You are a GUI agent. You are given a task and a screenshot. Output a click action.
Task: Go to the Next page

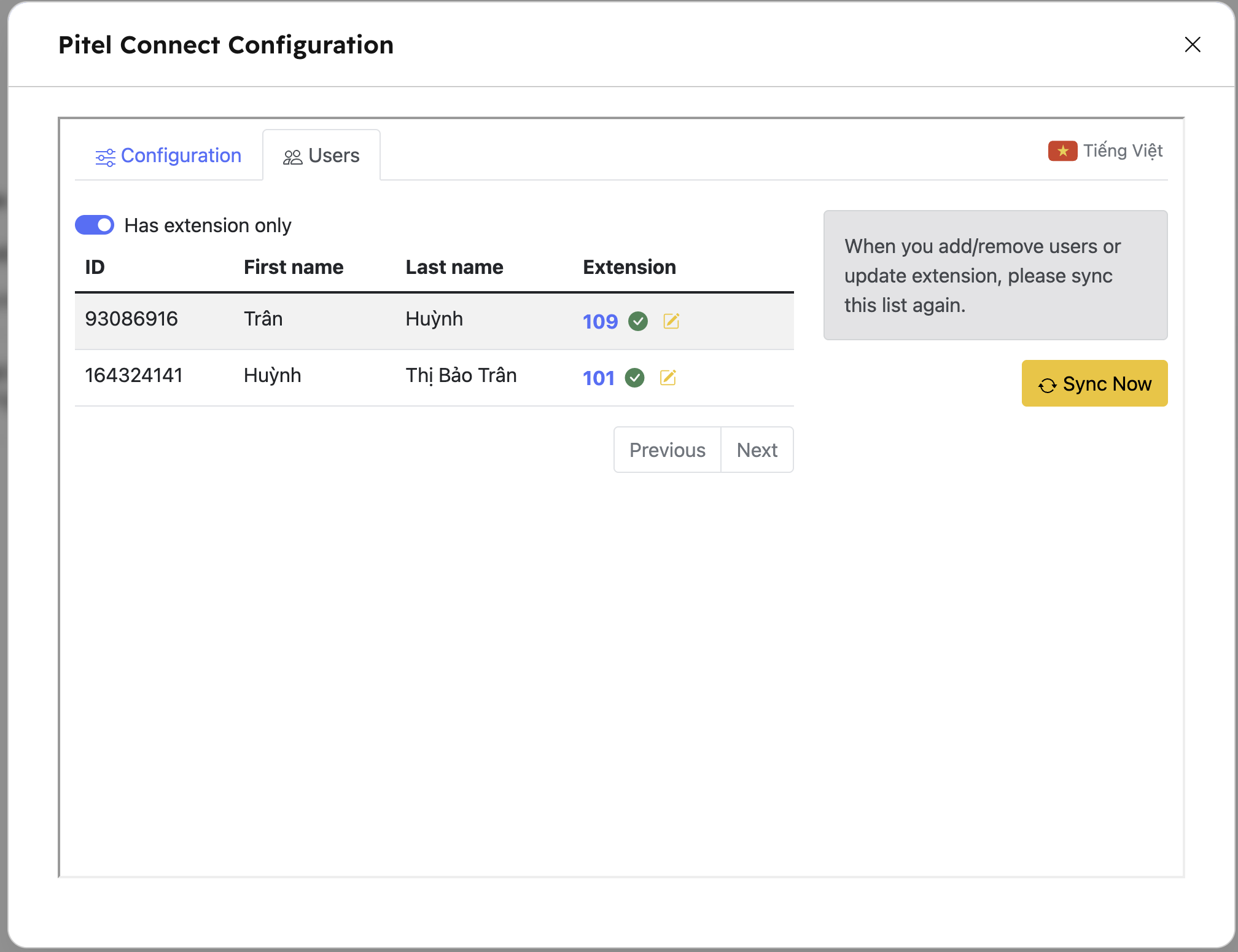757,450
